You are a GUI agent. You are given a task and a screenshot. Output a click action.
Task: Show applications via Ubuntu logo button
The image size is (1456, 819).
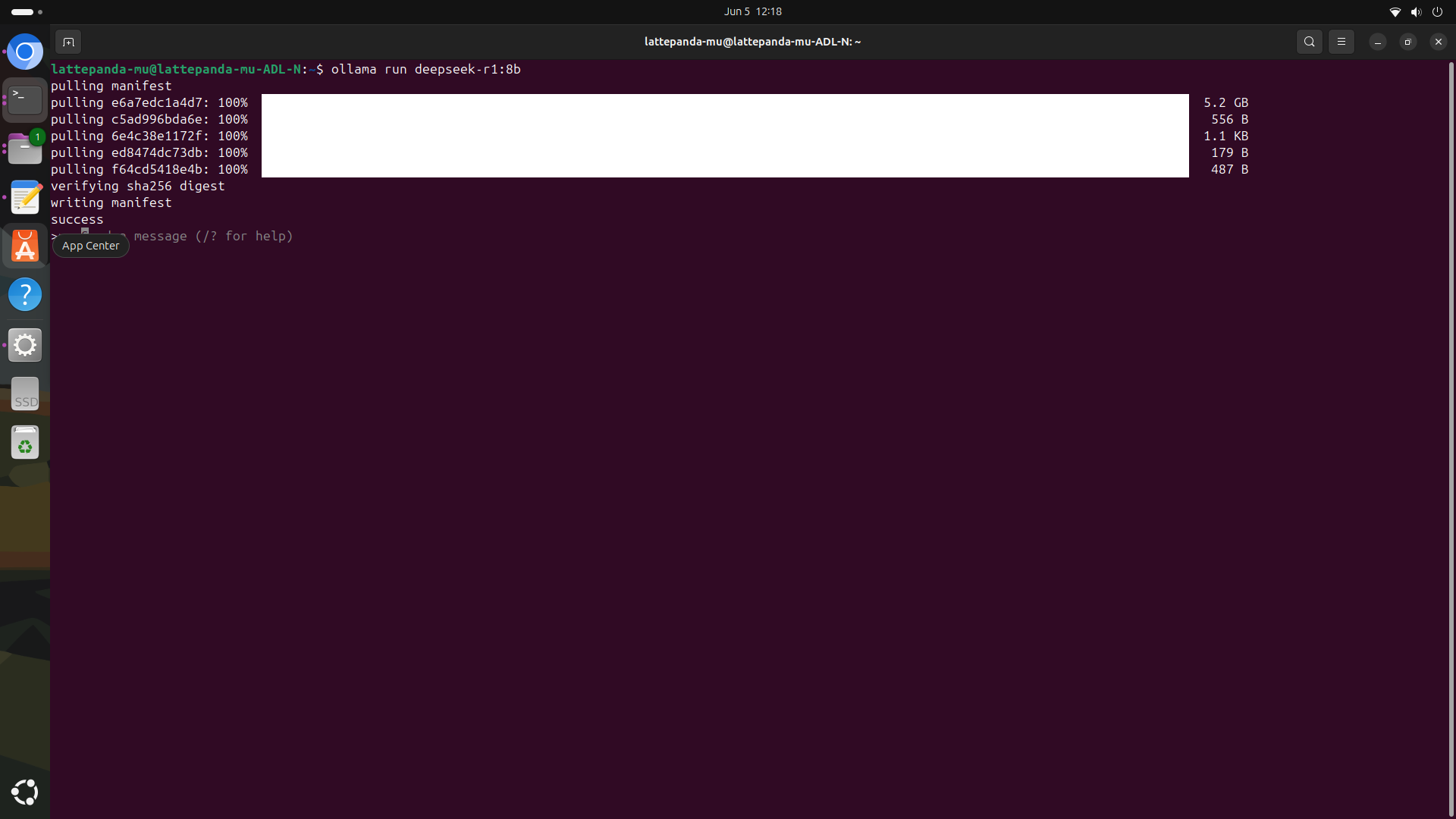pos(25,792)
